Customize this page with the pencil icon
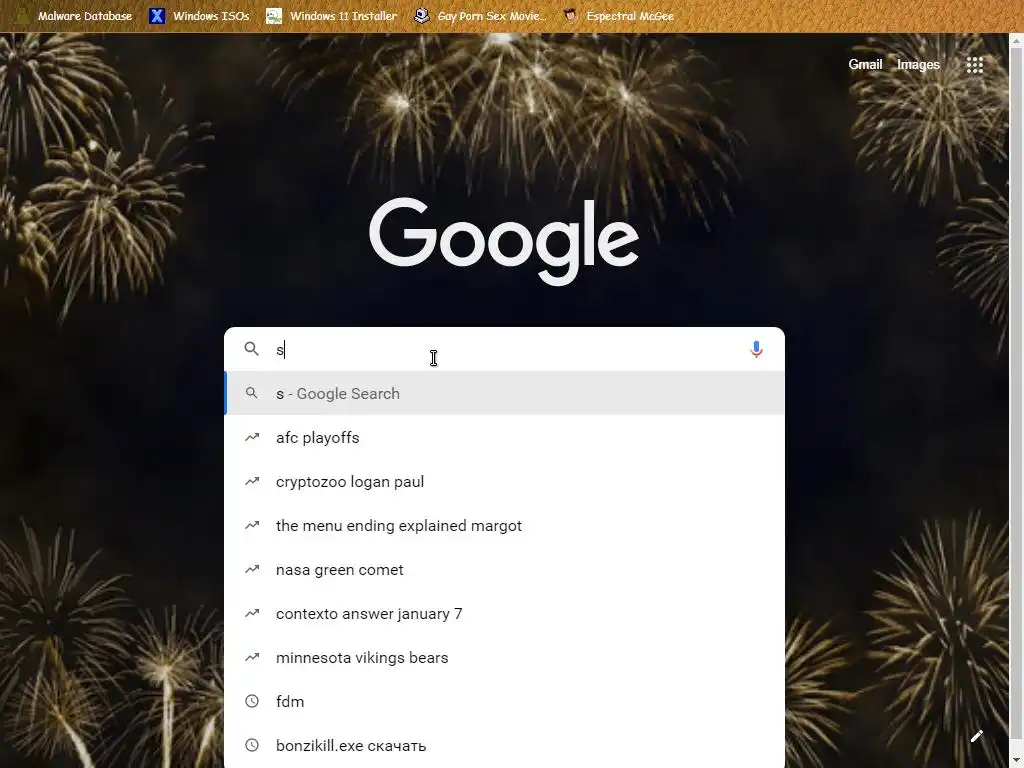The height and width of the screenshot is (768, 1024). point(977,736)
